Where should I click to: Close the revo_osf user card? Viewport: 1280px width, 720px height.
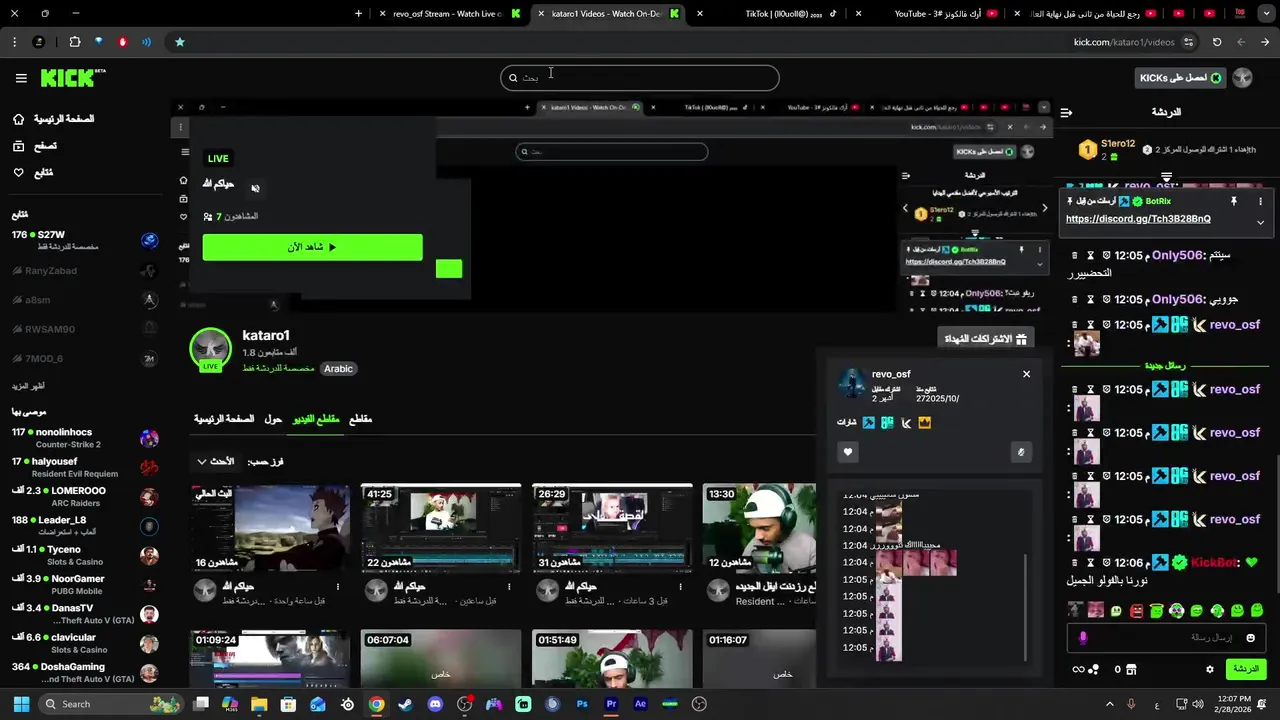1026,374
